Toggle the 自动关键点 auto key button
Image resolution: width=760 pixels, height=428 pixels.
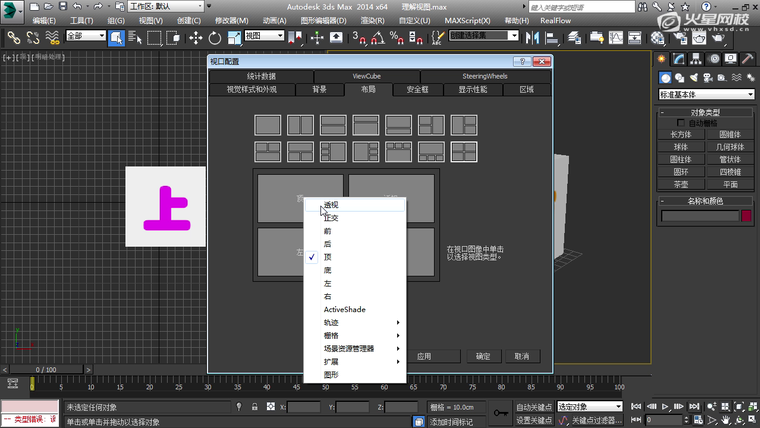(x=535, y=407)
